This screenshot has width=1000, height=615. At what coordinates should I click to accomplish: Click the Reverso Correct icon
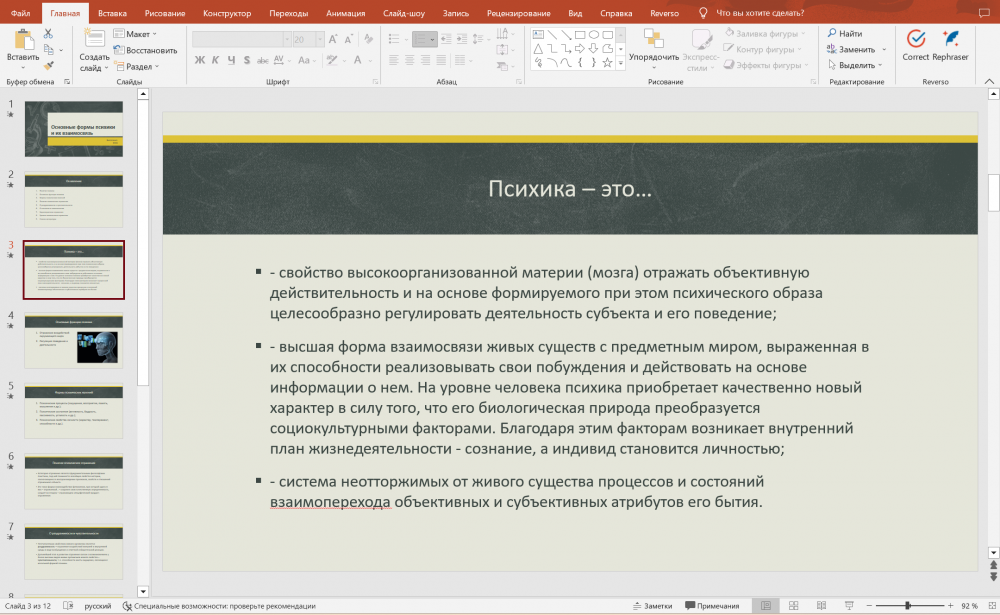pyautogui.click(x=915, y=38)
